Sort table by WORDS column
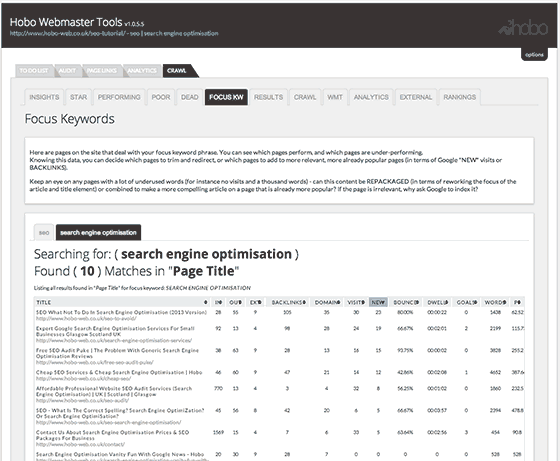 coord(495,302)
